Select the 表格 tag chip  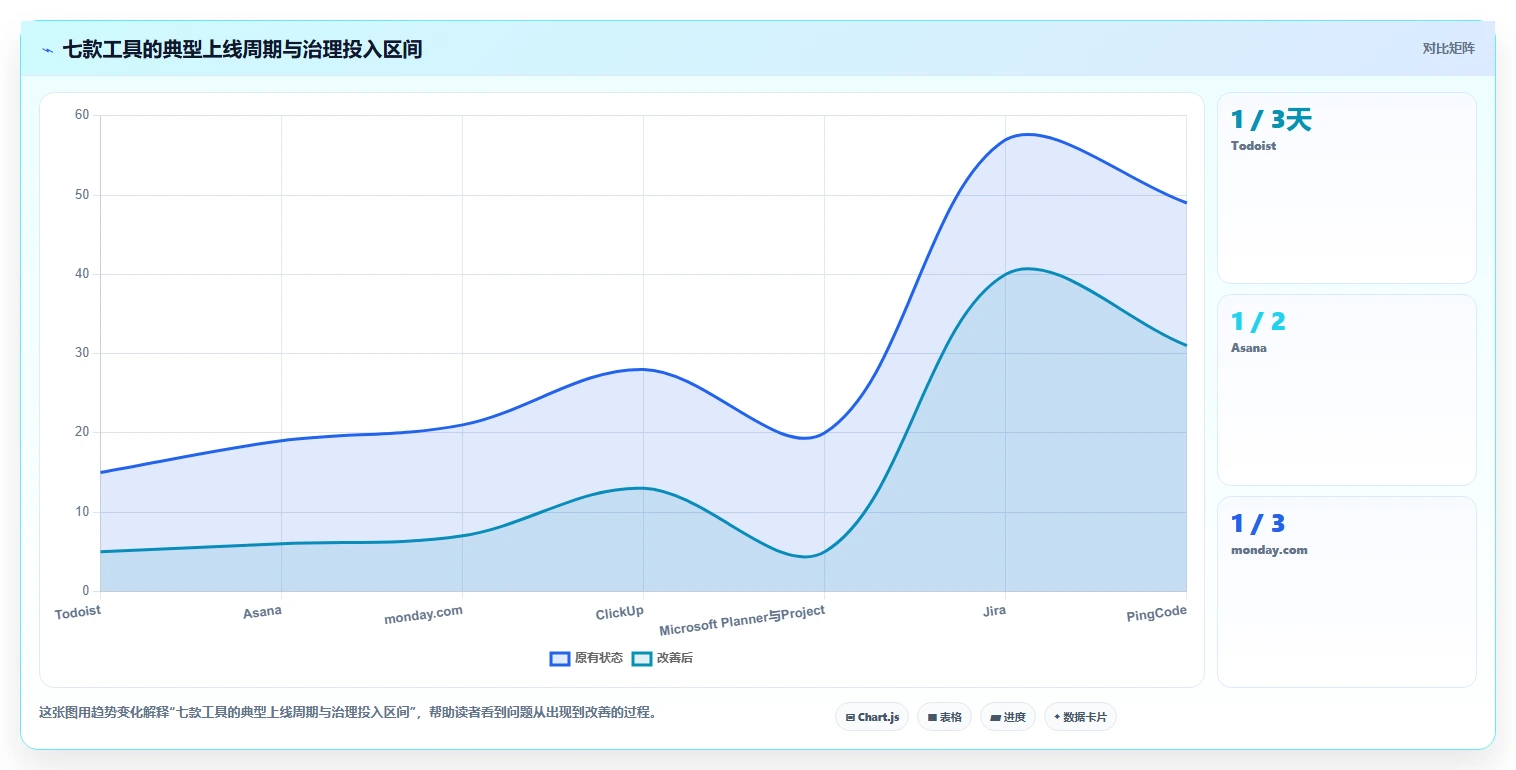click(x=944, y=717)
